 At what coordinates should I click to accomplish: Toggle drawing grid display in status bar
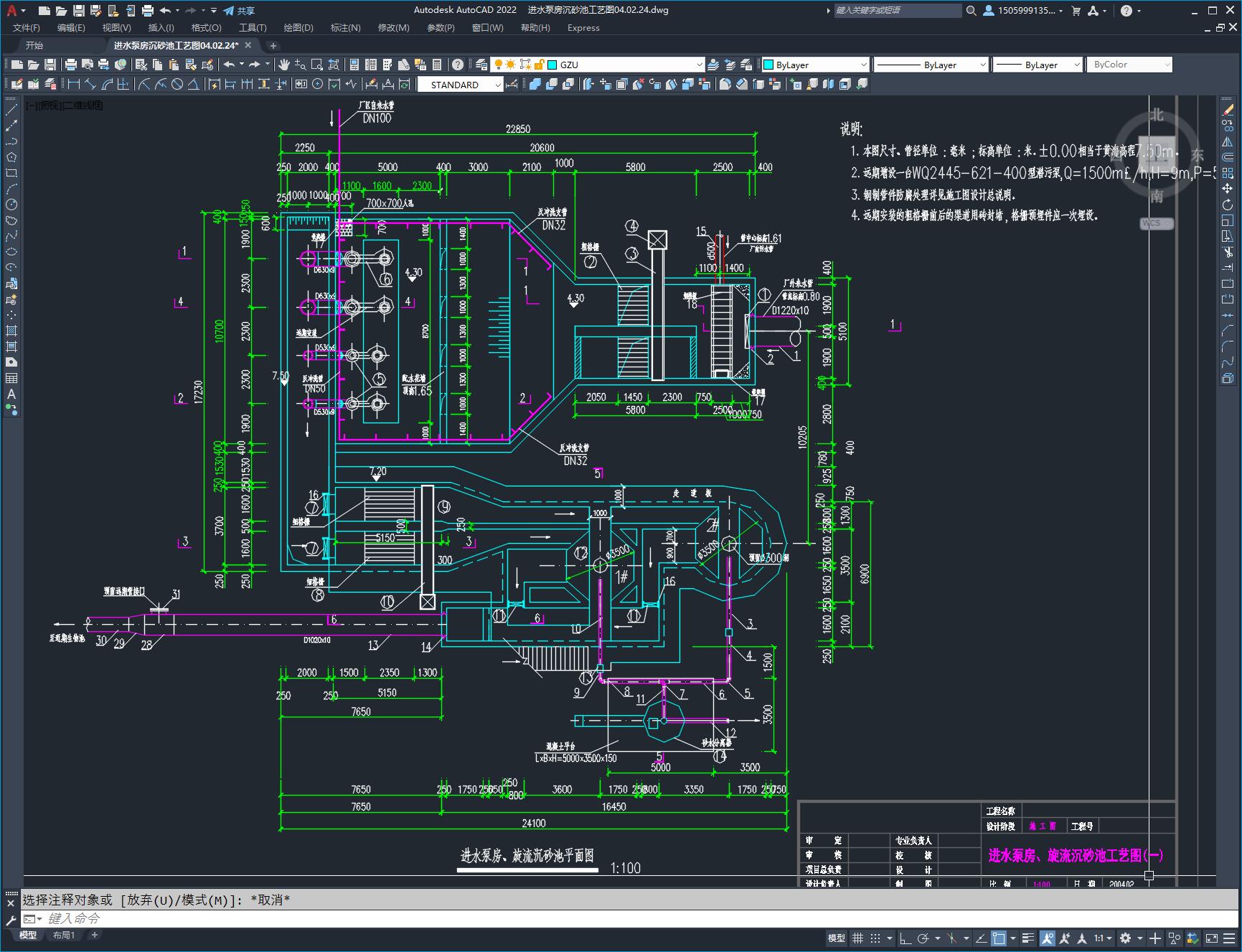857,938
